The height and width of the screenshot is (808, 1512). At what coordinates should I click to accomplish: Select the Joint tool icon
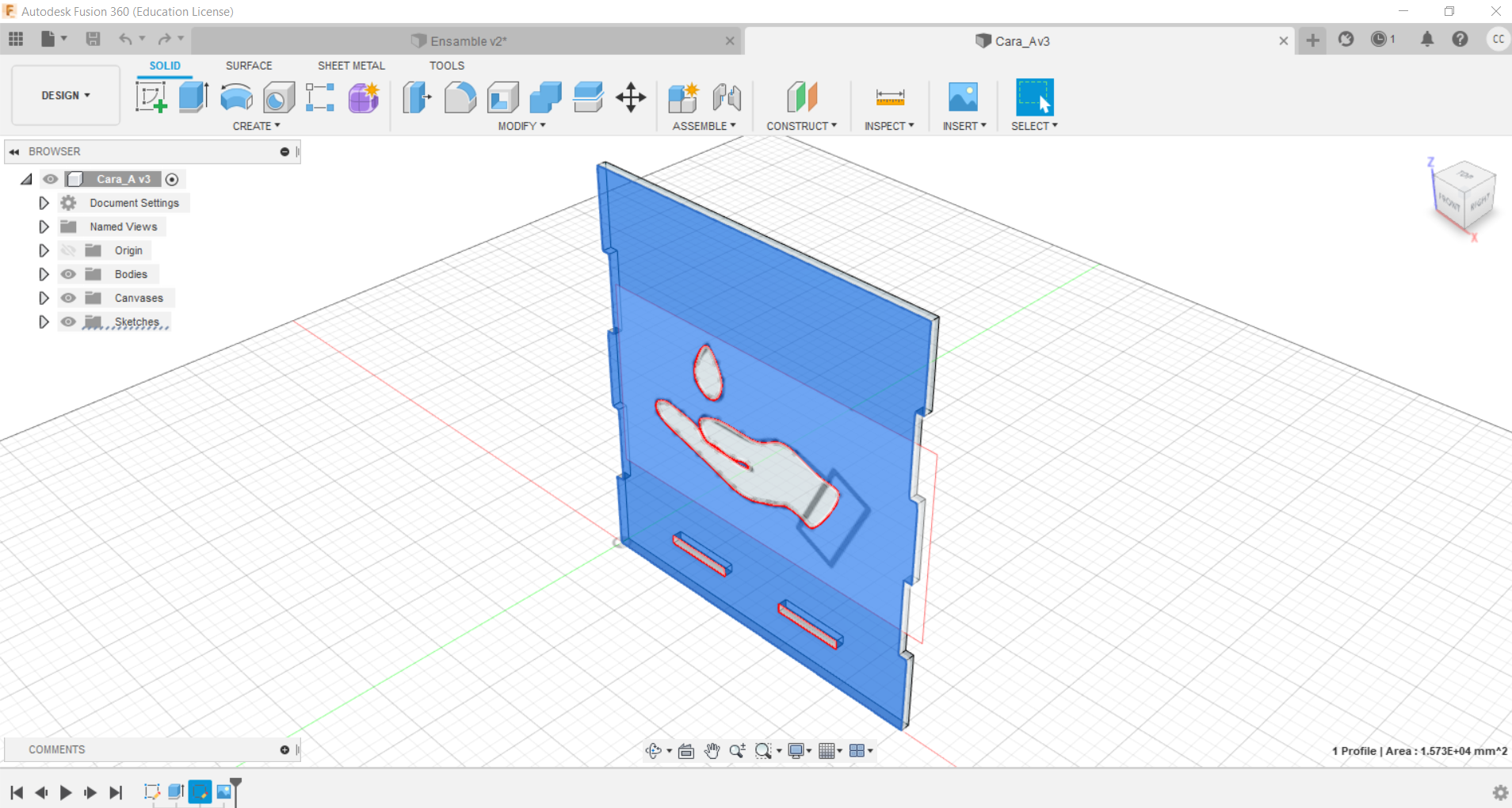727,97
